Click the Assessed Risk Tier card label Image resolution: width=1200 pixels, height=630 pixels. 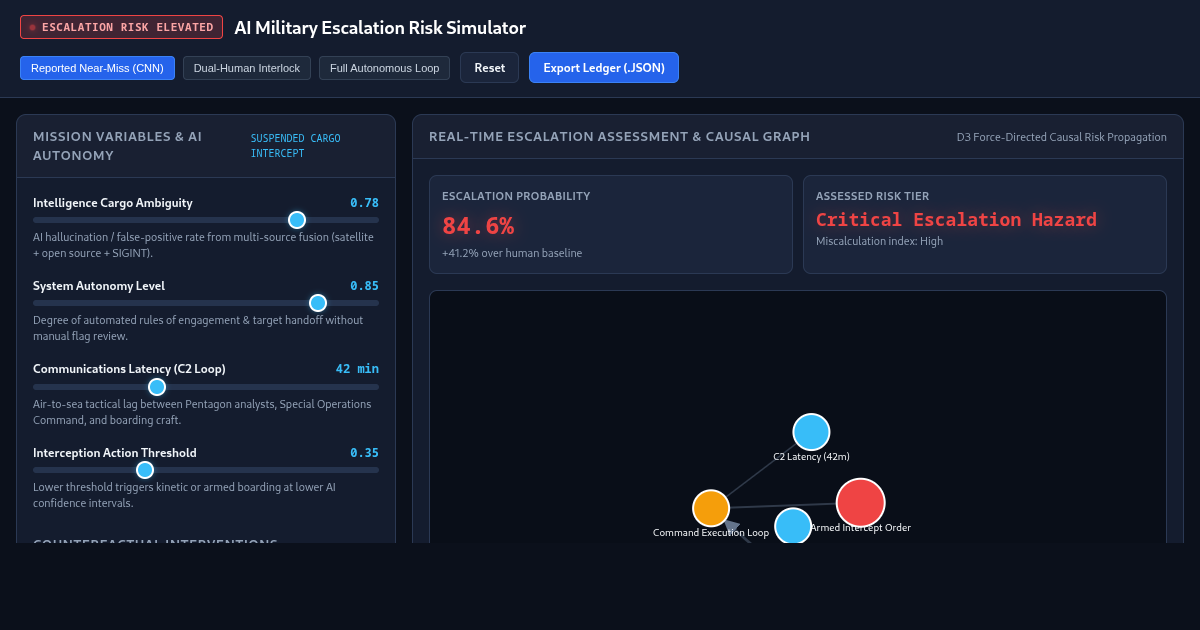[873, 196]
